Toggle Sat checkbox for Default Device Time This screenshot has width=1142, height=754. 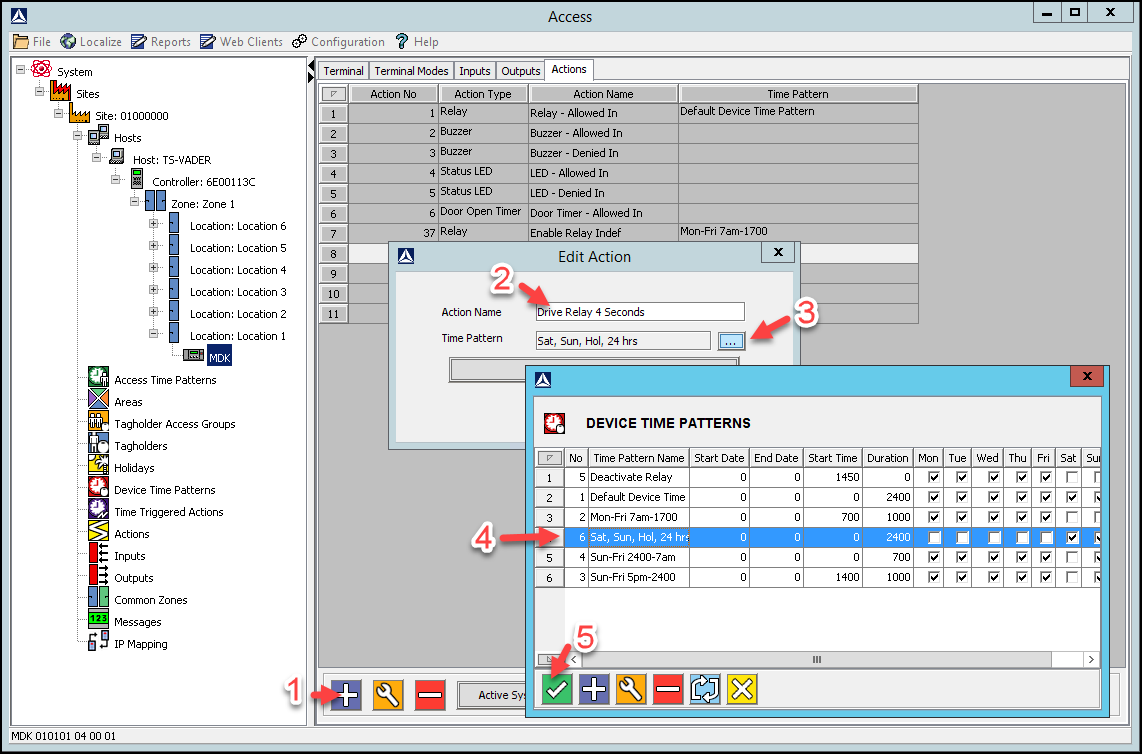[x=1071, y=497]
